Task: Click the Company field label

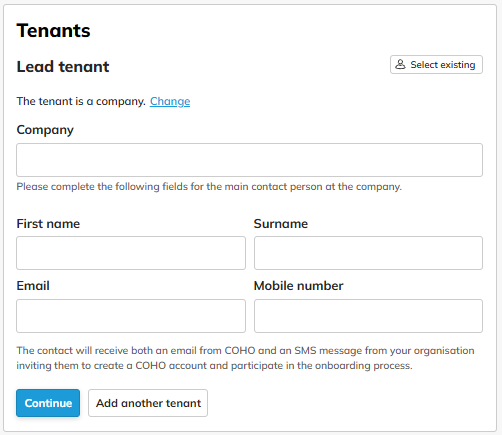Action: click(45, 130)
